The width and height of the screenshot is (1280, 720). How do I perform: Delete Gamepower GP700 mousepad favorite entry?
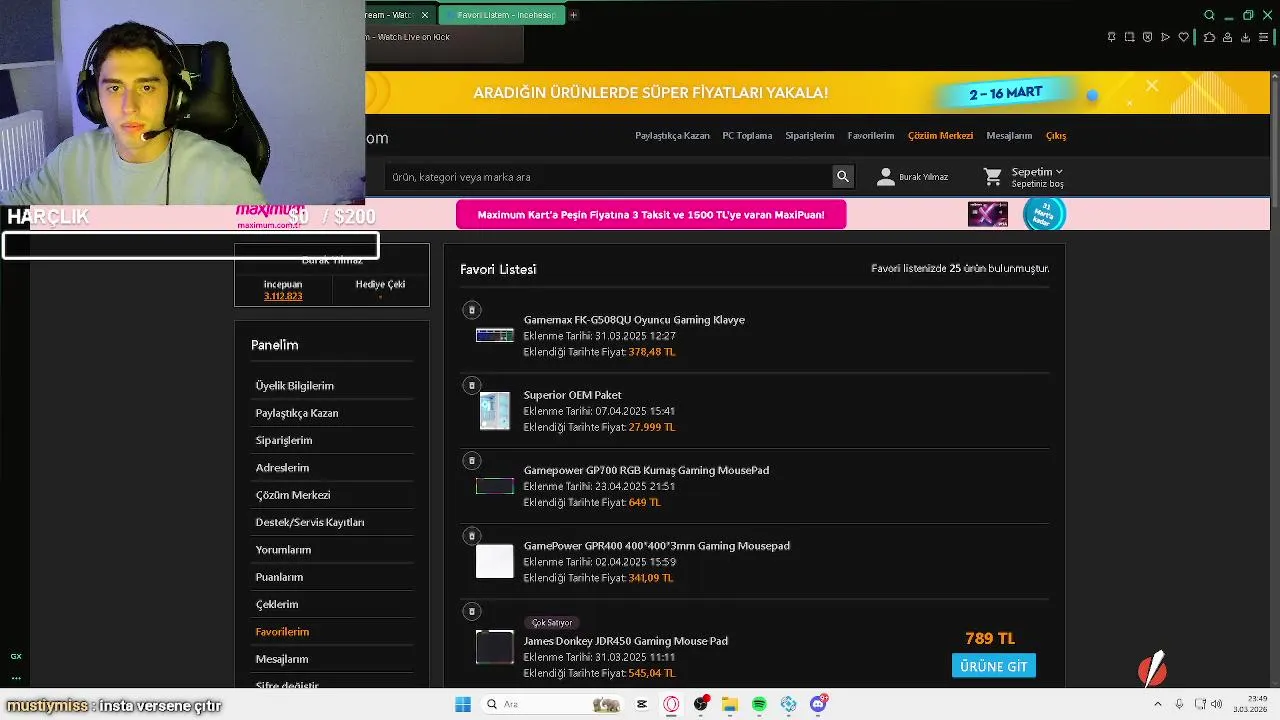pyautogui.click(x=472, y=460)
